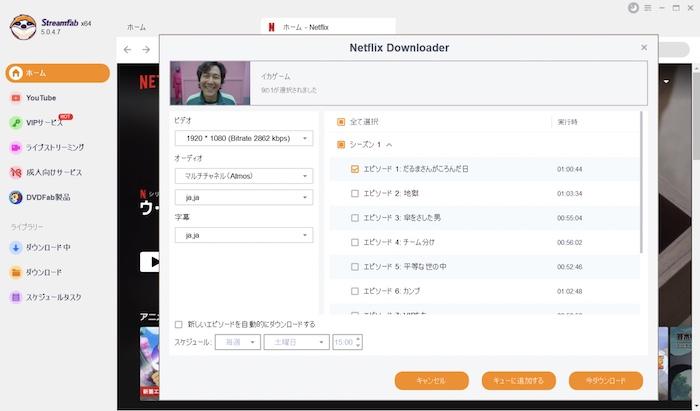
Task: Click the 実行時 column header
Action: coord(567,122)
